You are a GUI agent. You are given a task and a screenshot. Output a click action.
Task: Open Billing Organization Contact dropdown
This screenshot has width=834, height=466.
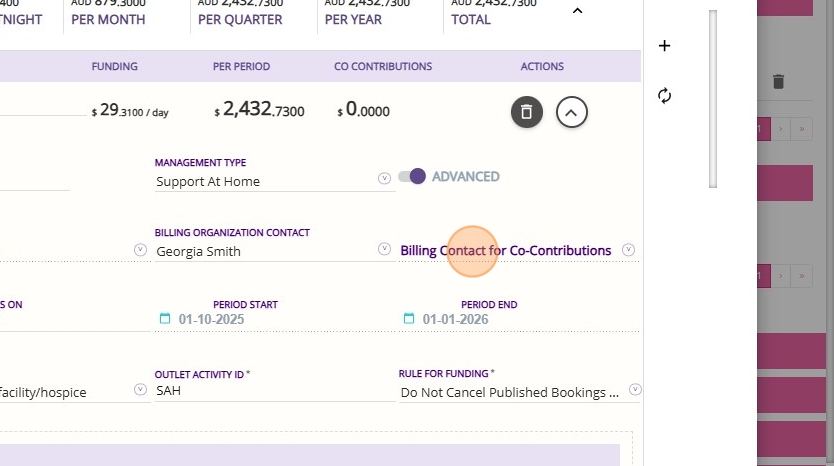(384, 248)
